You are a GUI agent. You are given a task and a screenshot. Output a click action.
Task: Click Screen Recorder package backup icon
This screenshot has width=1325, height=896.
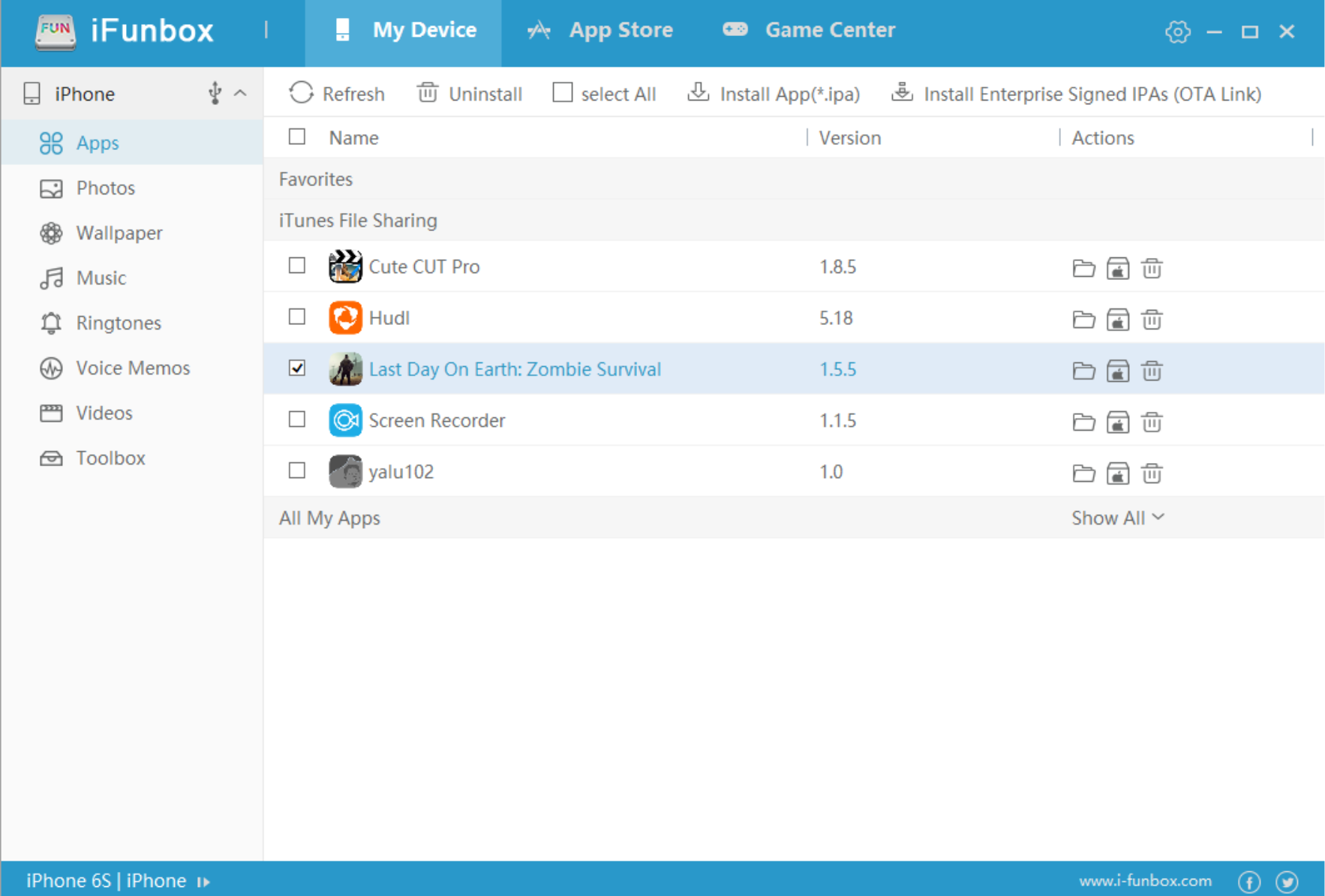coord(1118,422)
